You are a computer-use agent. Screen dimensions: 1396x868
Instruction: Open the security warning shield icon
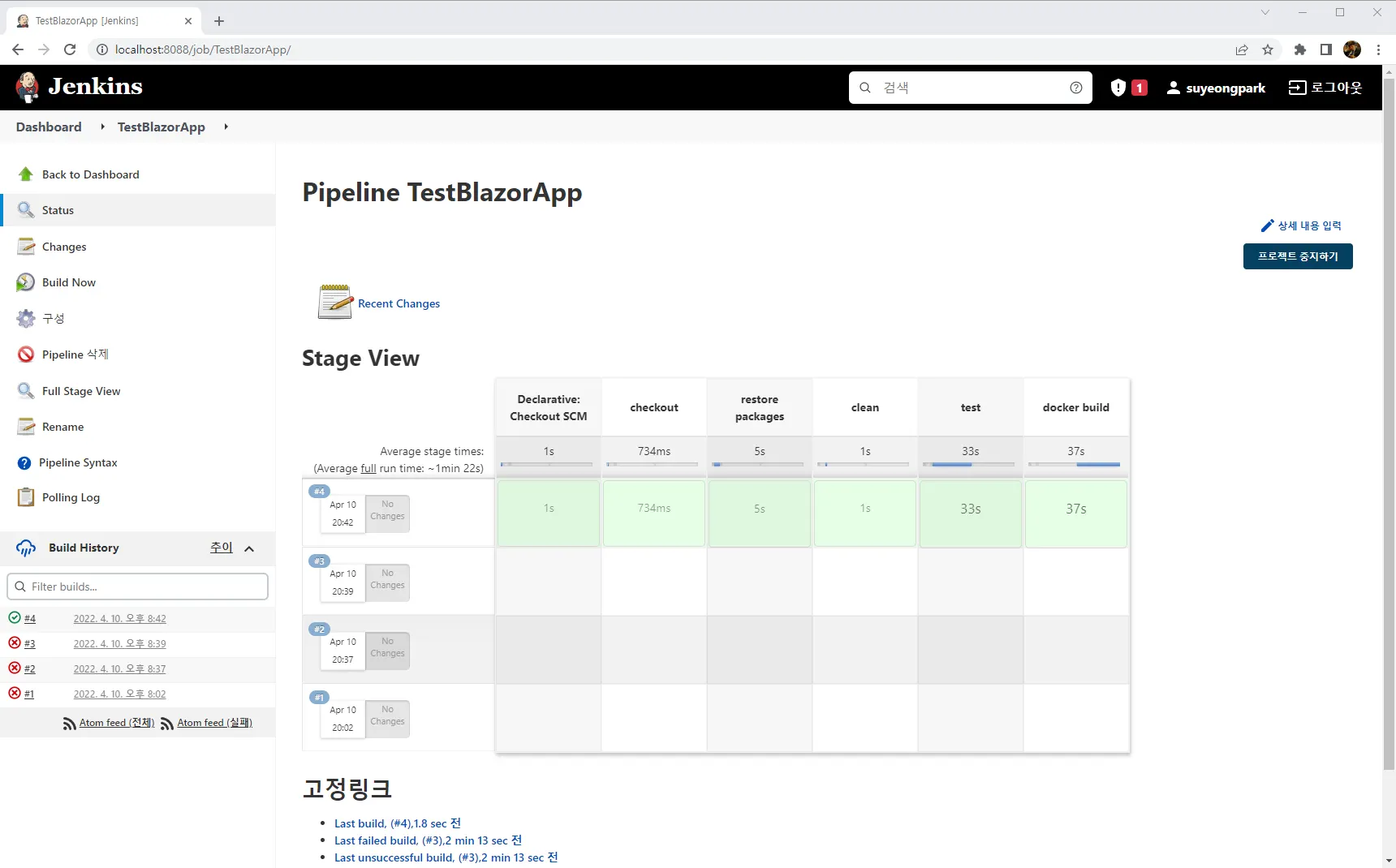[1118, 88]
